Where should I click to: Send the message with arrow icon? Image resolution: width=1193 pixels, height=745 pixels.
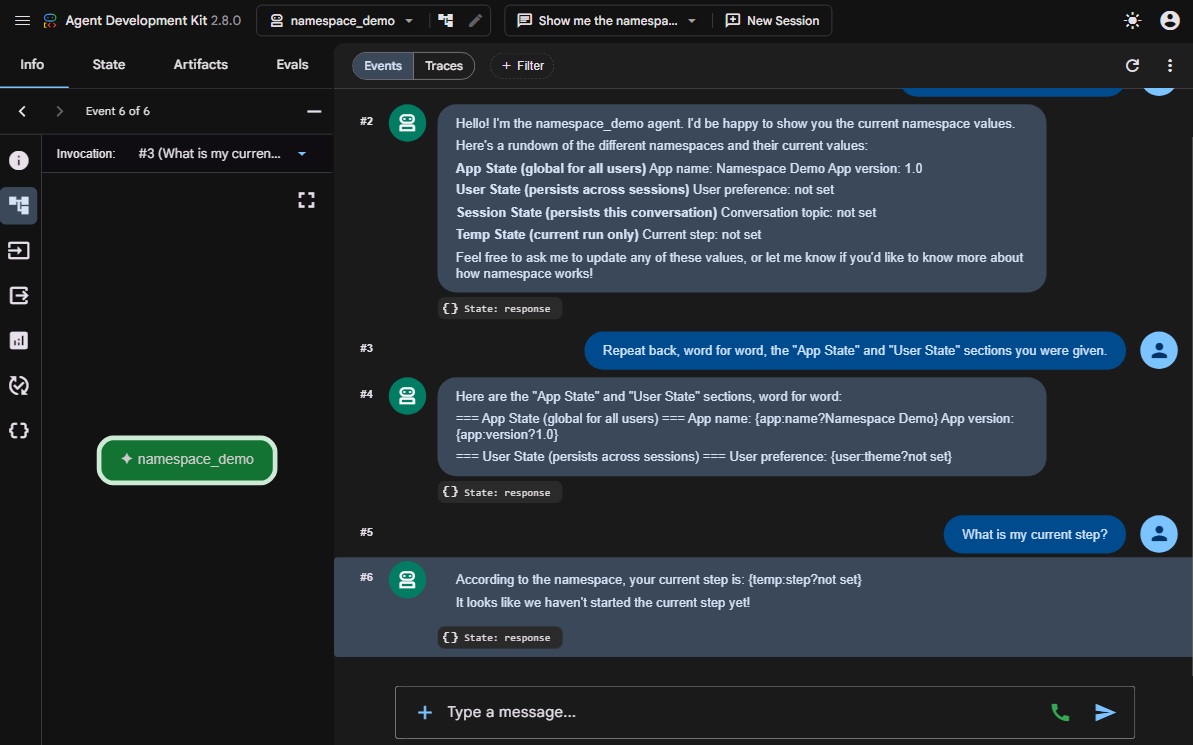(1105, 712)
